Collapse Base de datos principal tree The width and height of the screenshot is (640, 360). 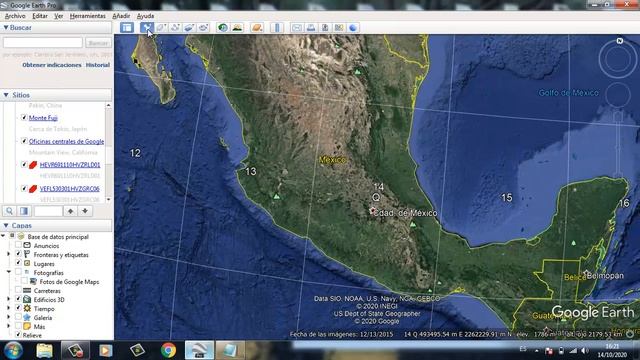tap(4, 236)
